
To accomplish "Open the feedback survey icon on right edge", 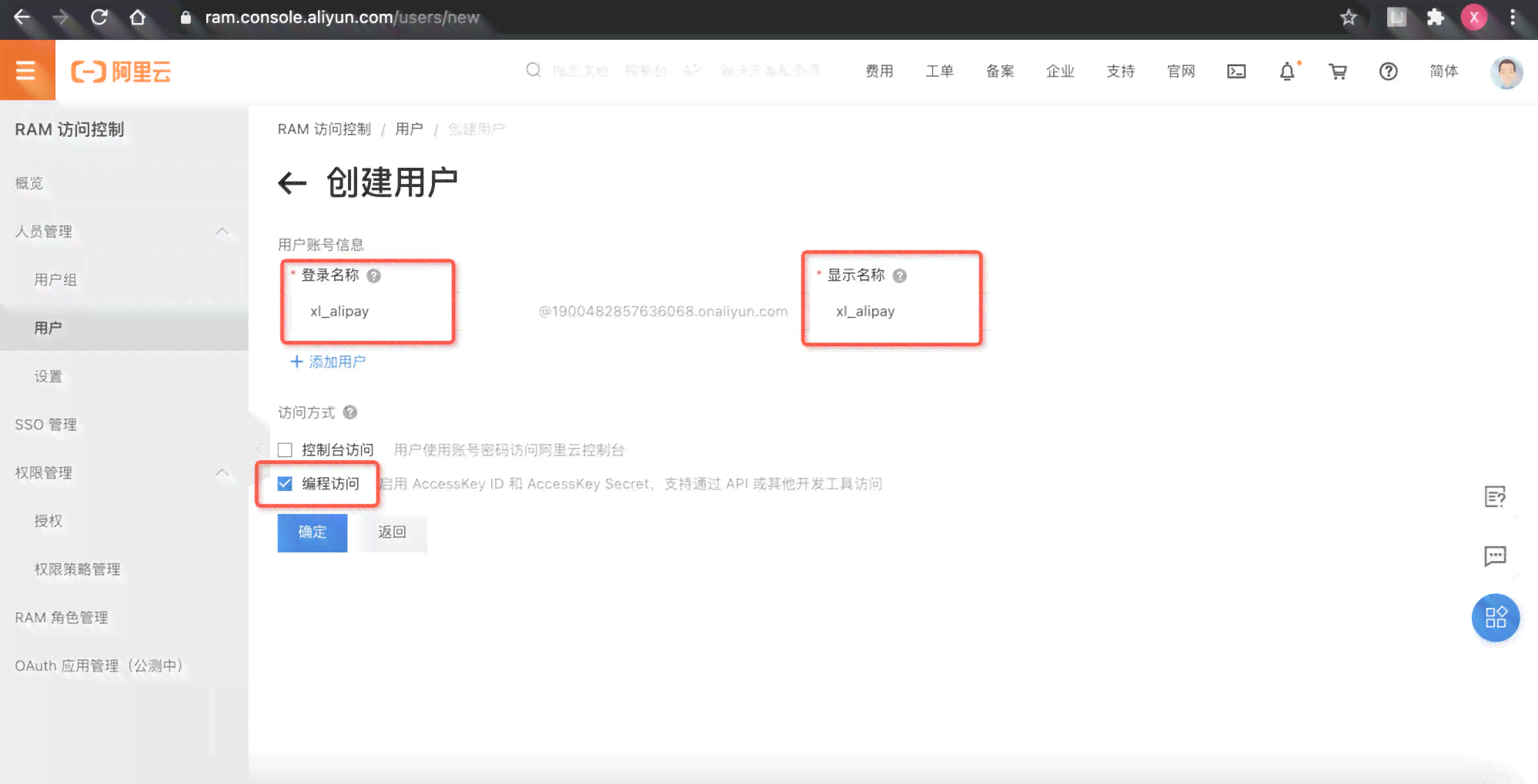I will pyautogui.click(x=1495, y=497).
